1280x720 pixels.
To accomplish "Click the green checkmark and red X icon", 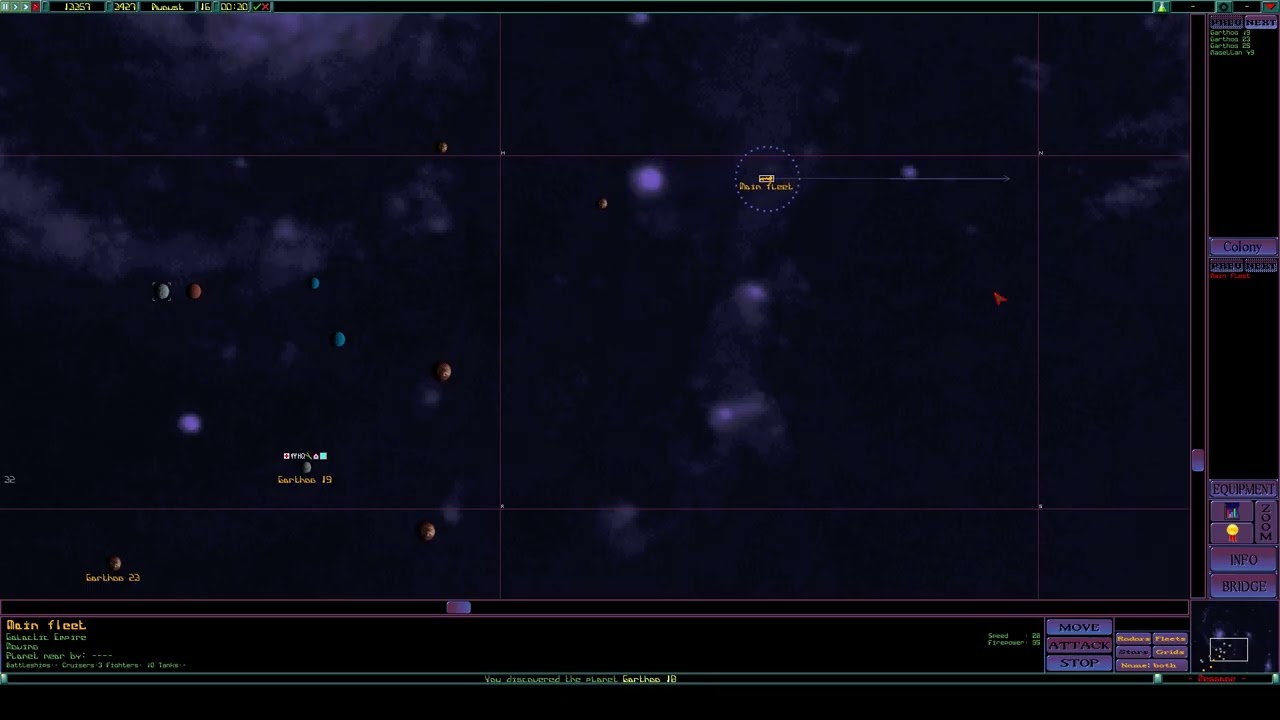I will 261,7.
